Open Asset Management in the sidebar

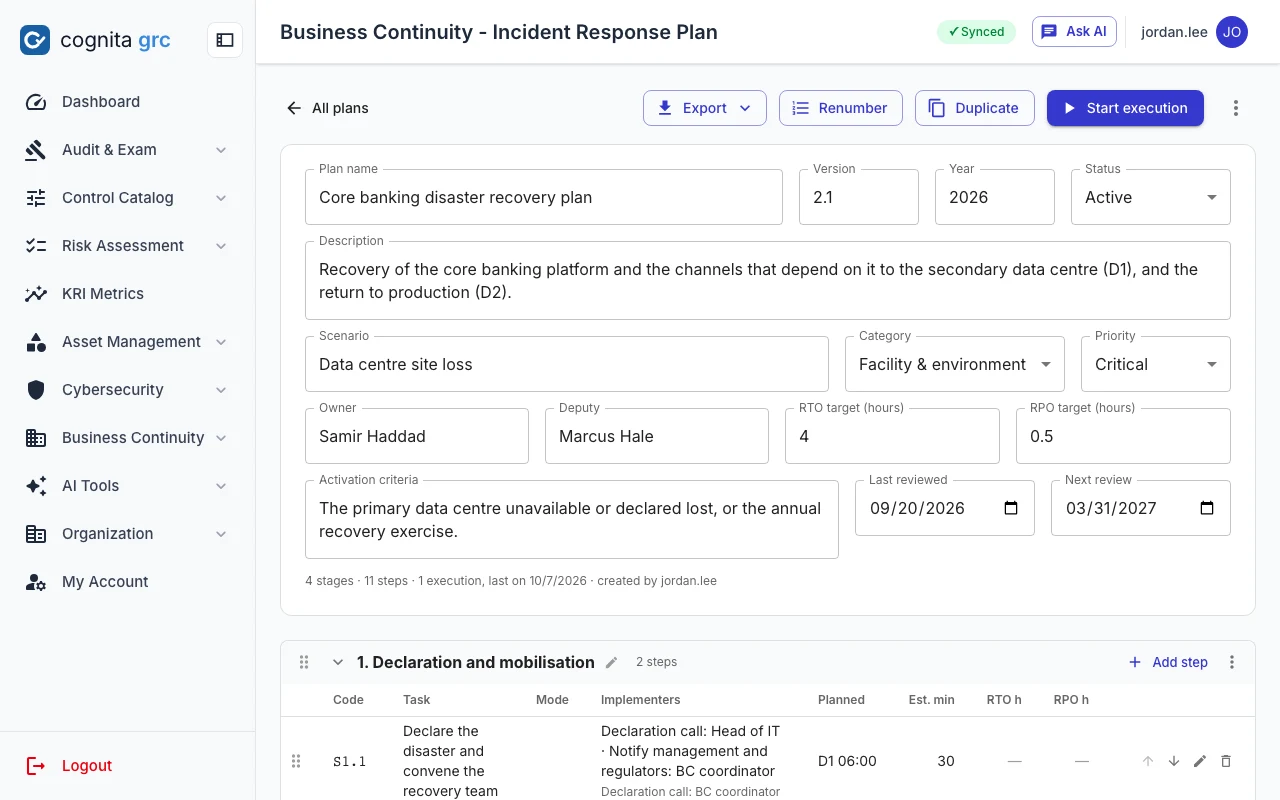click(x=128, y=342)
